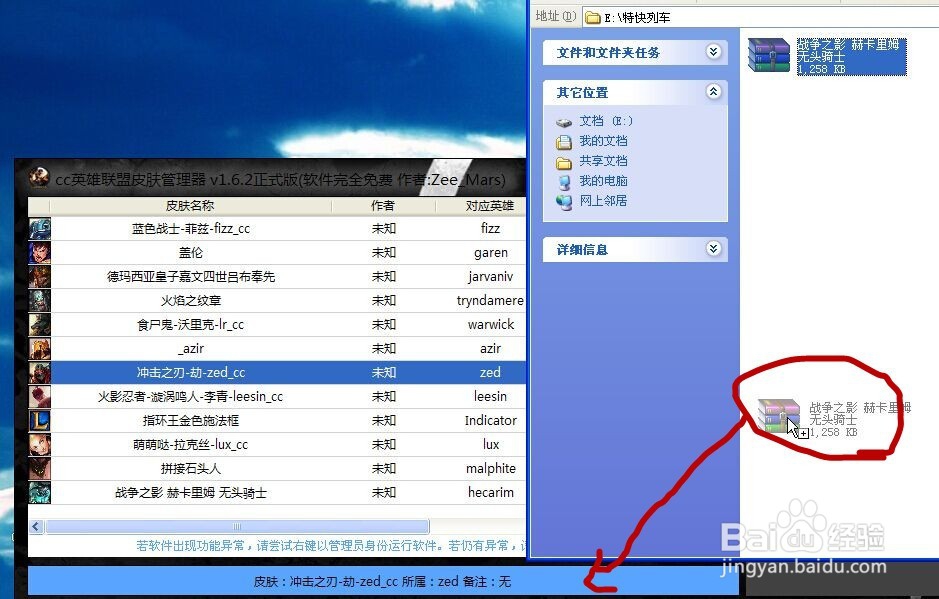The height and width of the screenshot is (599, 939).
Task: Click the 作者 column header
Action: [383, 205]
